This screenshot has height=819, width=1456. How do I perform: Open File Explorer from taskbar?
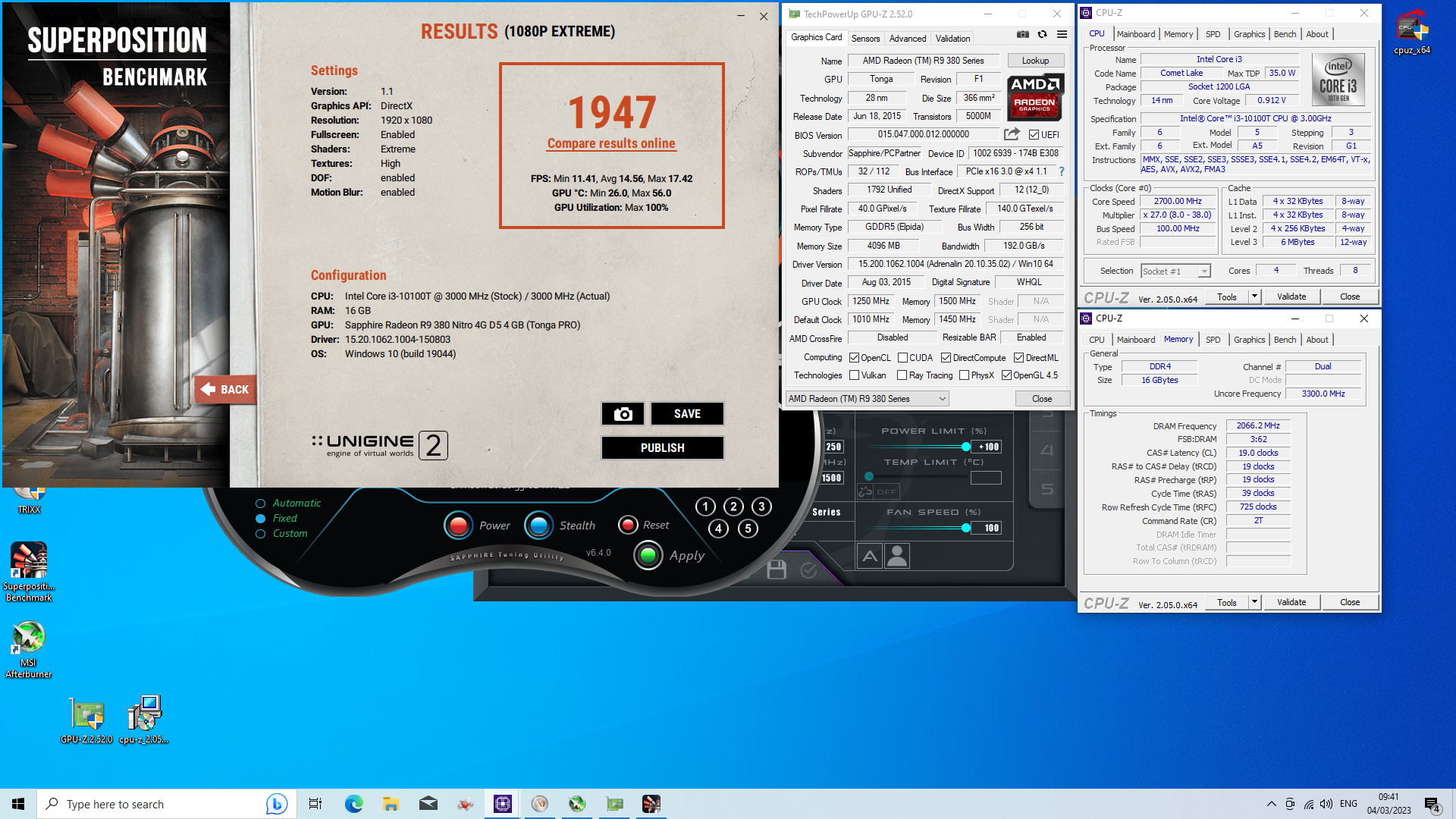point(391,804)
